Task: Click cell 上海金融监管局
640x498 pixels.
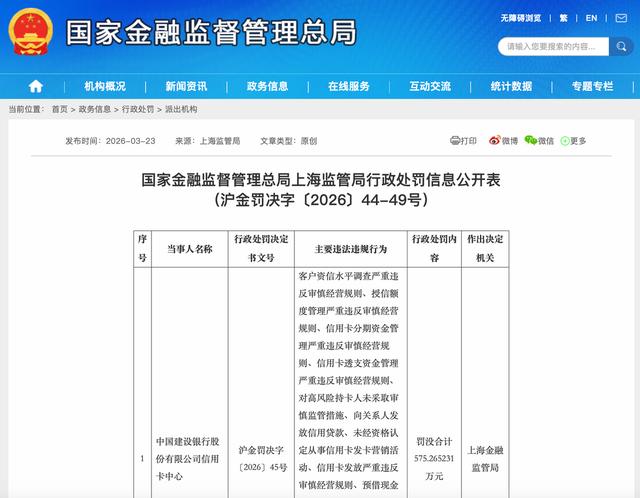Action: tap(485, 459)
